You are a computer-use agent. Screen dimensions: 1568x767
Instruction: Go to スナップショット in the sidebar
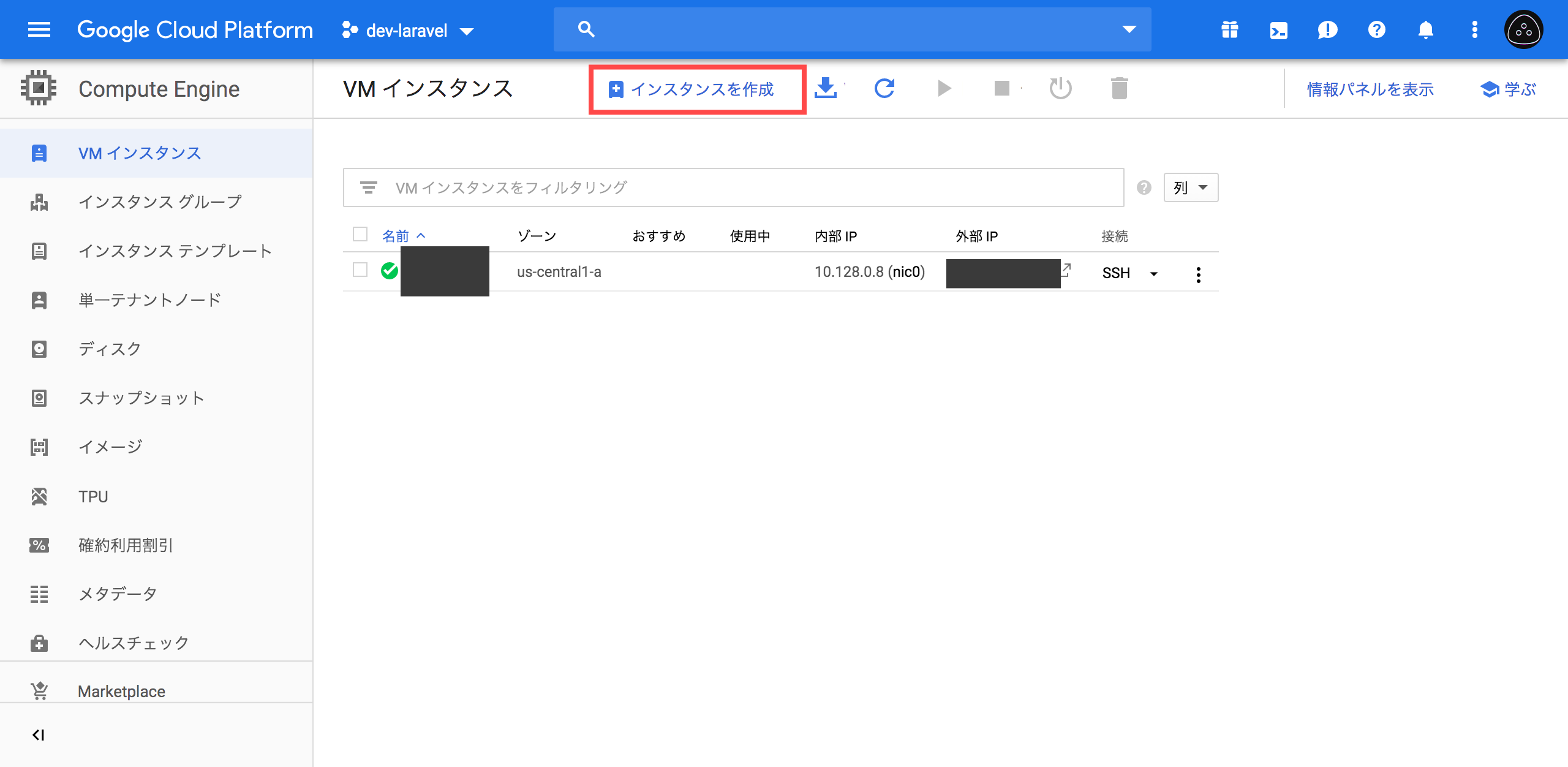click(141, 398)
